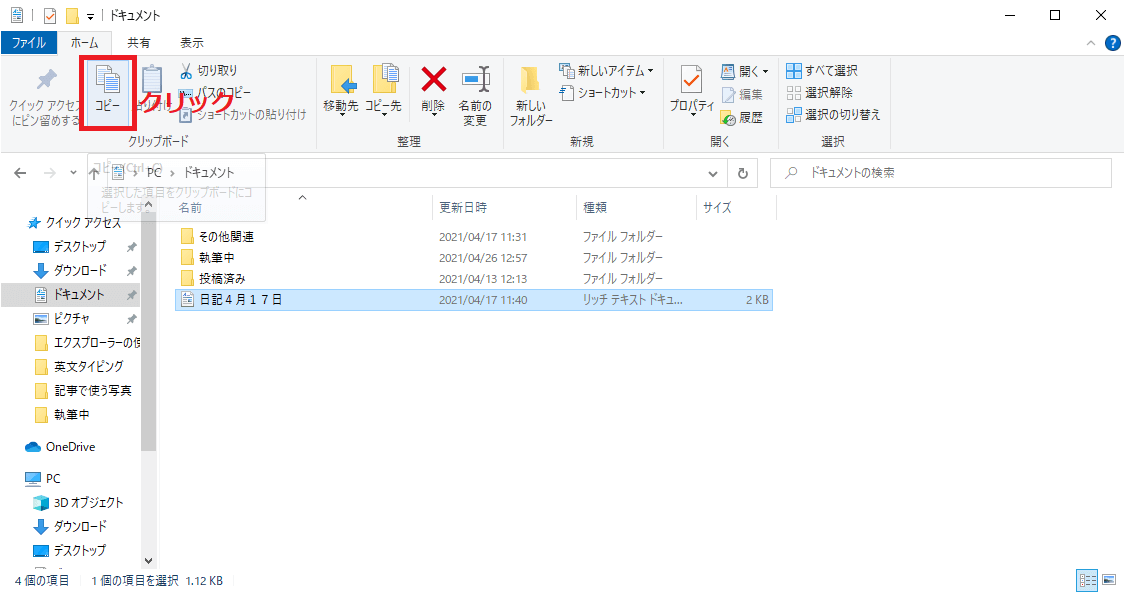
Task: Open Quick Access Toolbar customize arrow
Action: point(90,16)
